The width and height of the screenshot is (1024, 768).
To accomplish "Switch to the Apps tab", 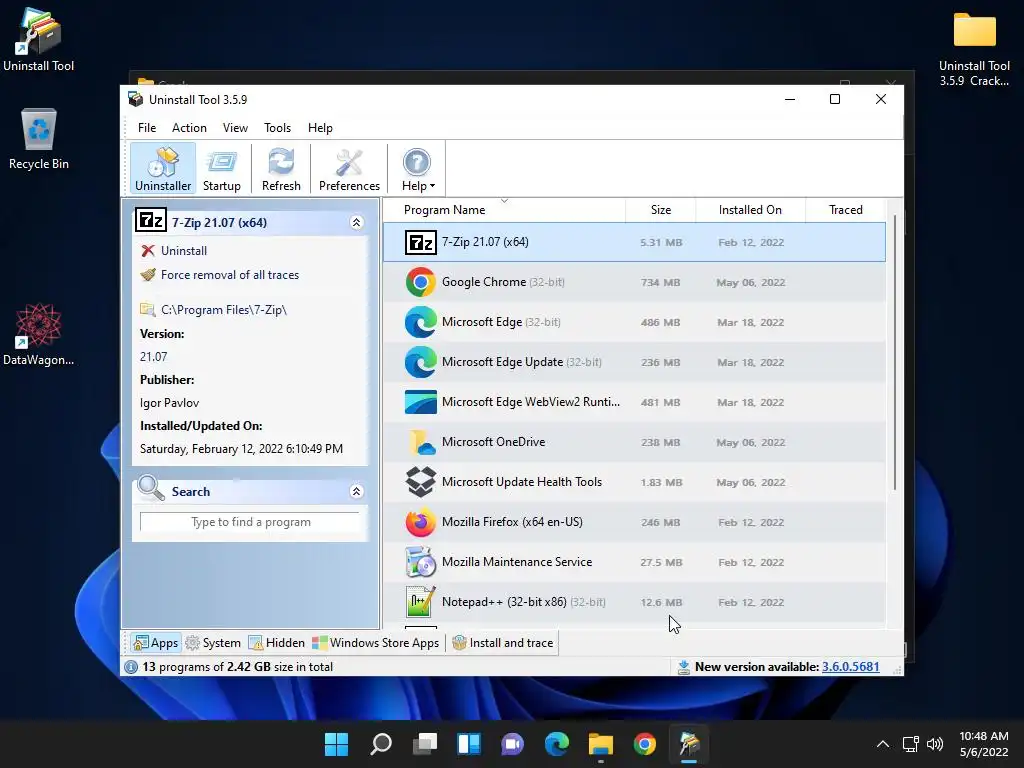I will 155,643.
